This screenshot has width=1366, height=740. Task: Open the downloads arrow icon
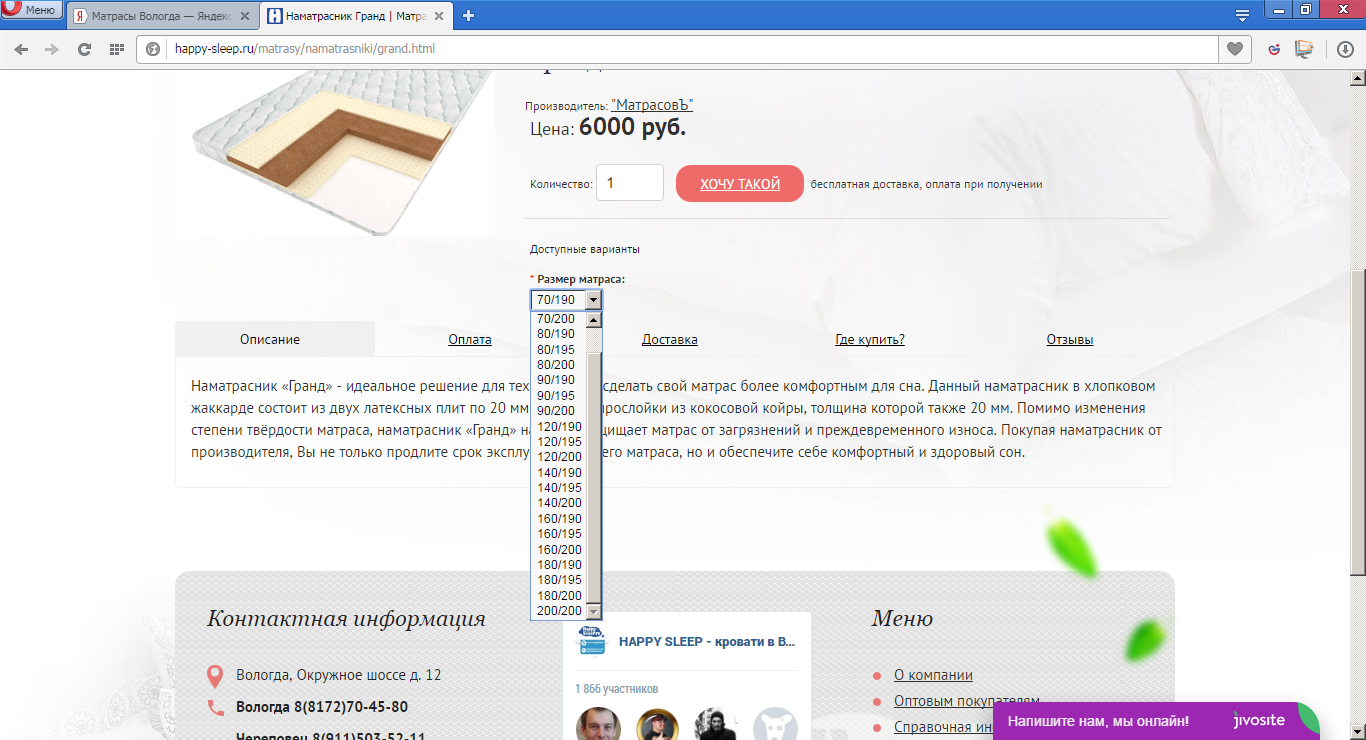pyautogui.click(x=1345, y=49)
